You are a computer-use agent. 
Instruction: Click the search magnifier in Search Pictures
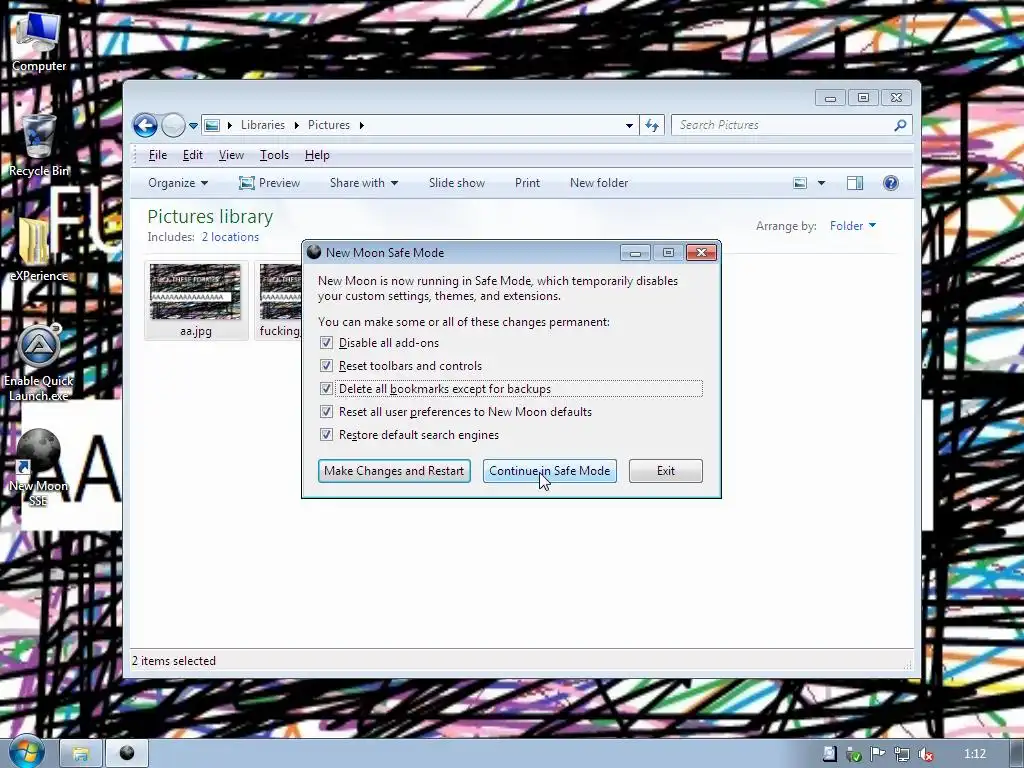click(x=900, y=125)
